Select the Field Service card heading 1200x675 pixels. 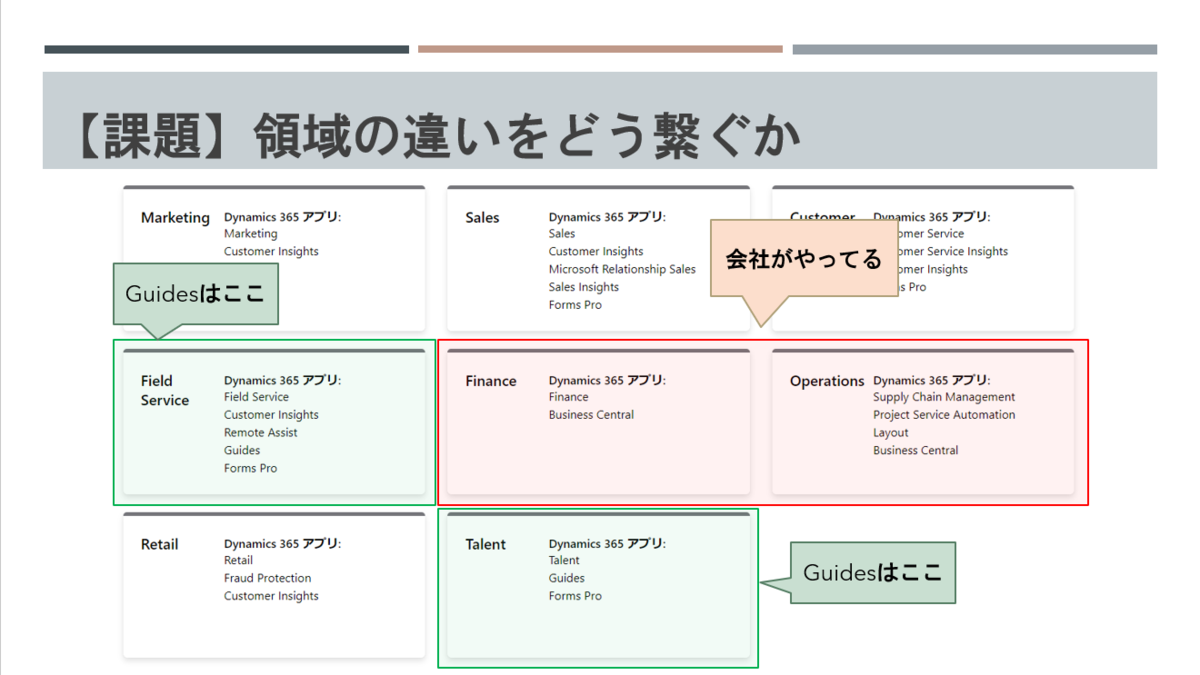(x=165, y=391)
